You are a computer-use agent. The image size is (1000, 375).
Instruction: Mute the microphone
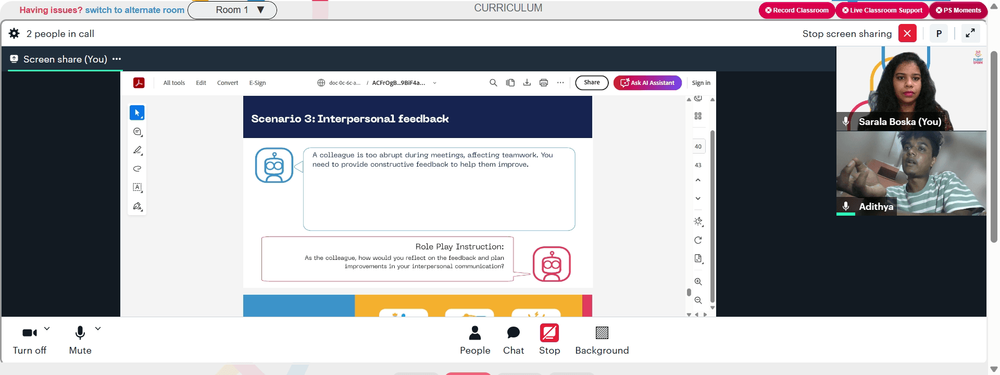click(80, 340)
